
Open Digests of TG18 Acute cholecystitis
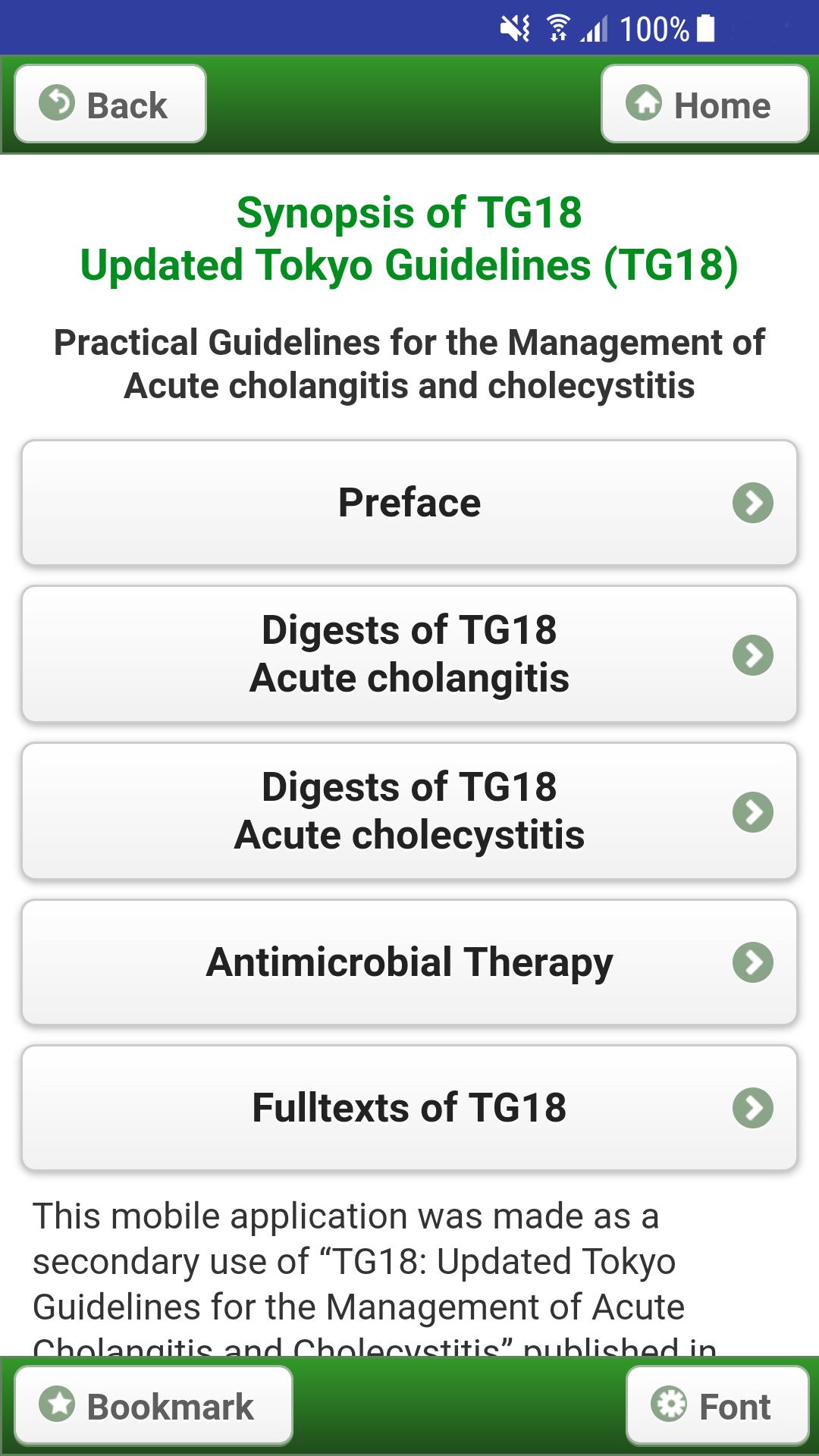(x=409, y=811)
